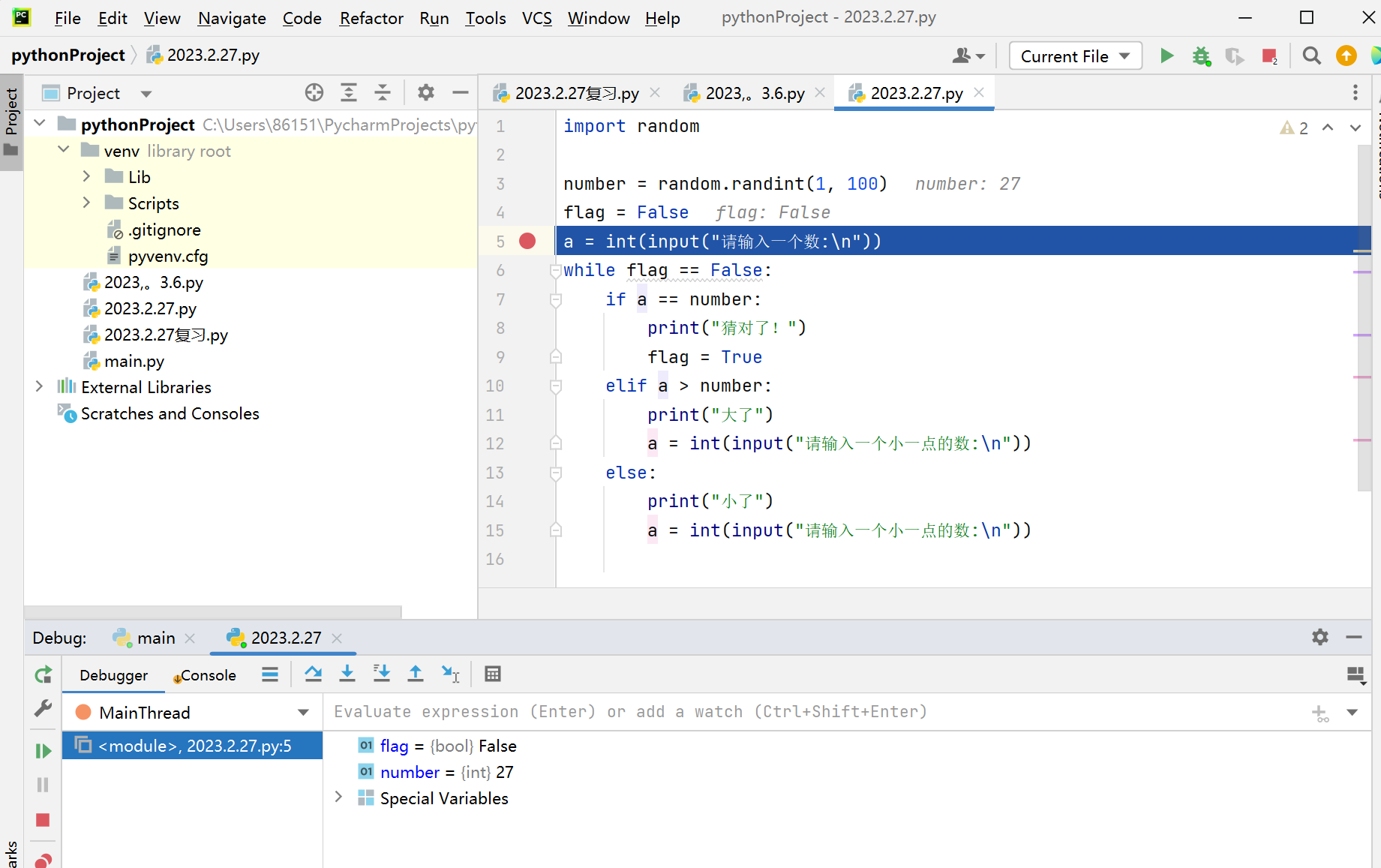Click the green Run button in the toolbar
1381x868 pixels.
click(1166, 56)
